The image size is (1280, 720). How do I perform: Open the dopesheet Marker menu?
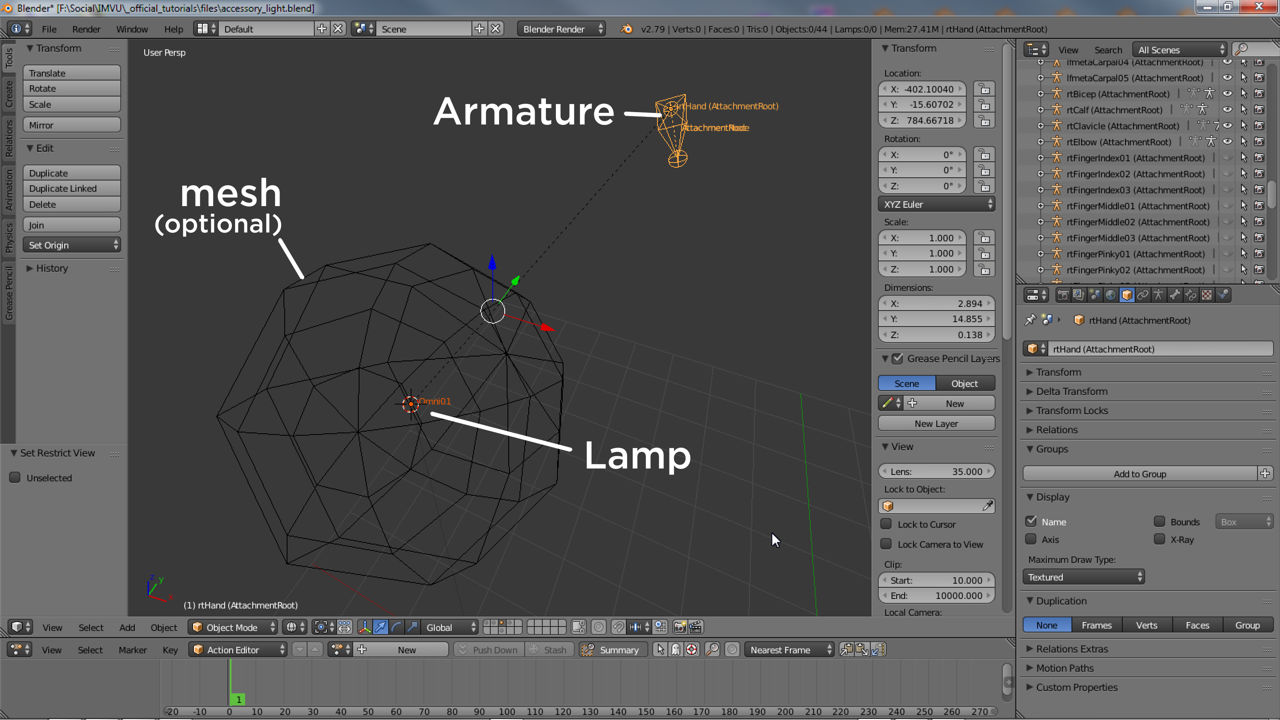pos(132,650)
